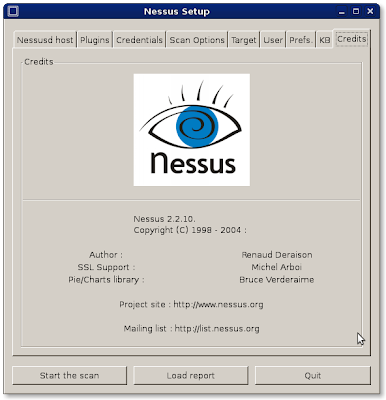Image resolution: width=386 pixels, height=400 pixels.
Task: Click the Author : label
Action: [106, 255]
